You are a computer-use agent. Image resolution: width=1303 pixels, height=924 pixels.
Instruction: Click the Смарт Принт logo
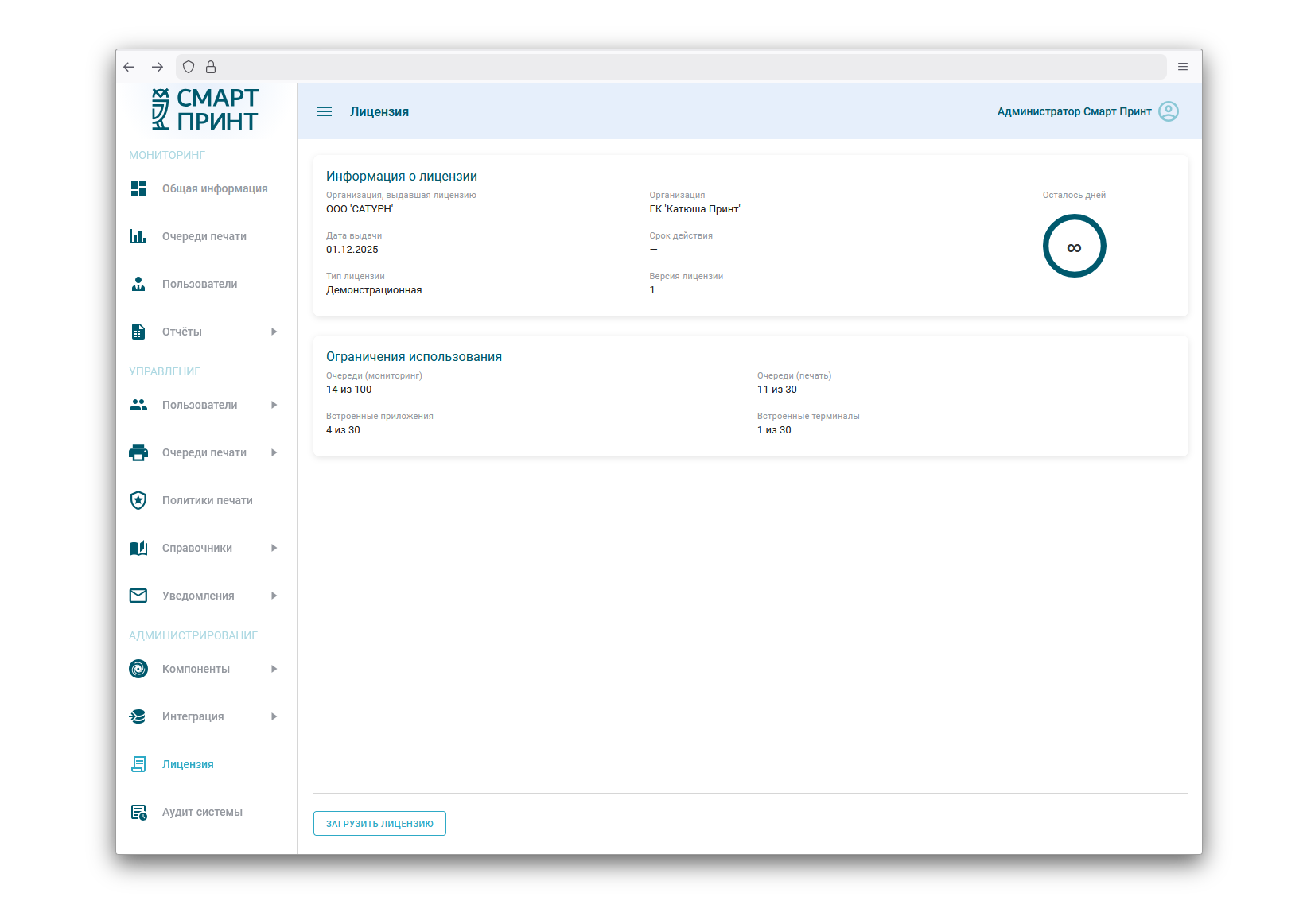point(205,109)
